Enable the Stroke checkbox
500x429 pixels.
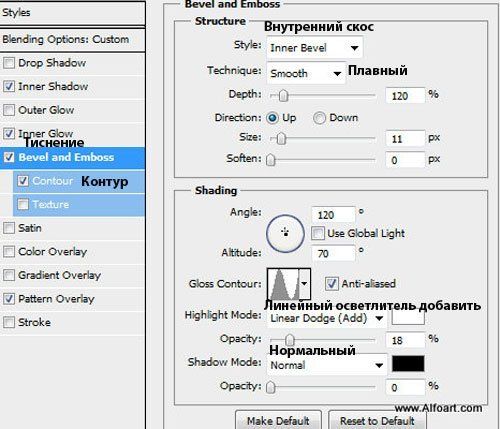[x=9, y=322]
